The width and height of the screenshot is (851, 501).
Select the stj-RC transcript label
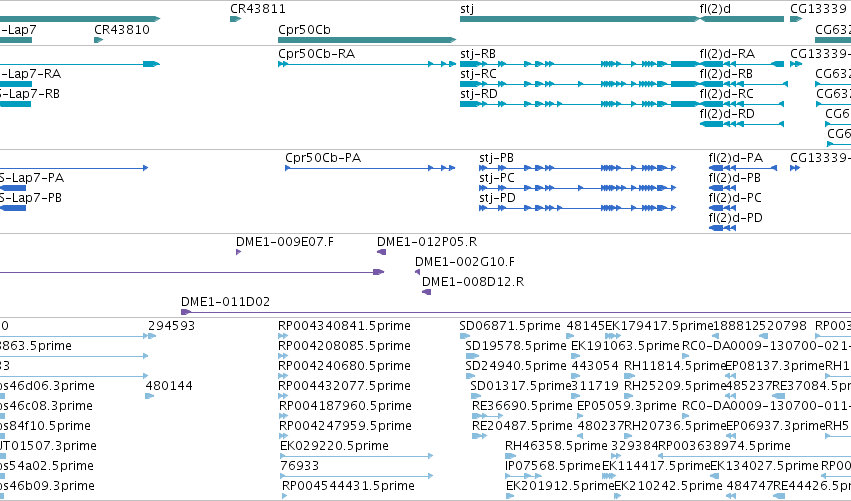click(x=478, y=74)
